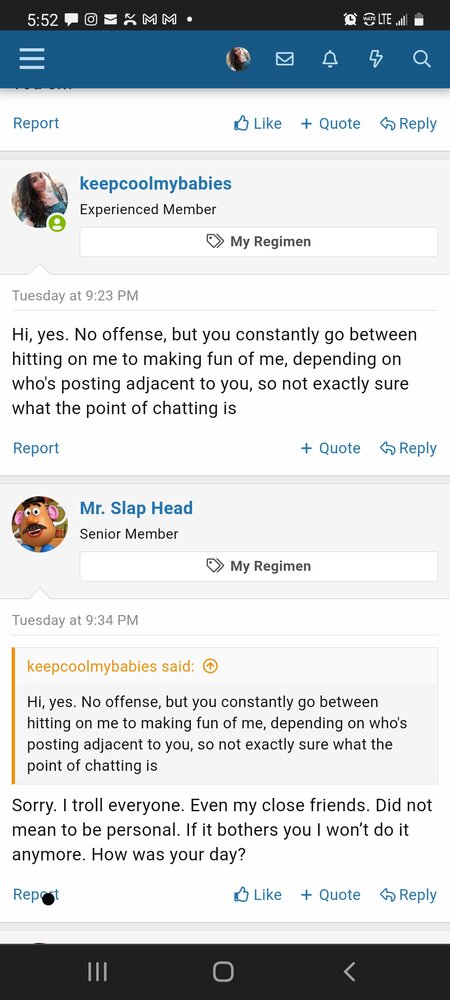
Task: Open Mr. Slap Head profile username link
Action: pos(136,508)
